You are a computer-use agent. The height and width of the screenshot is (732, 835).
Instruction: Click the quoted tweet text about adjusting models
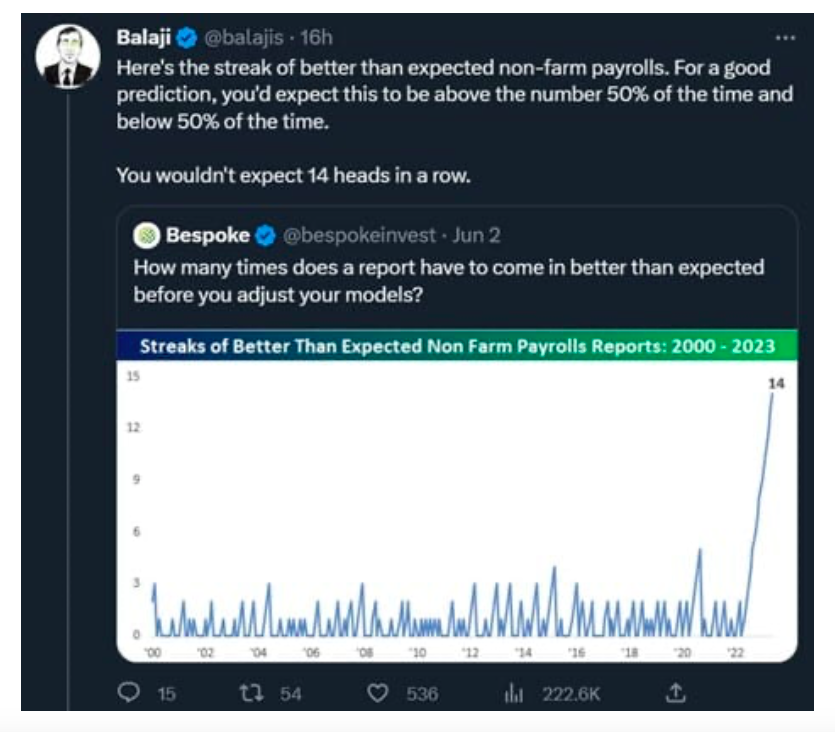tap(448, 281)
